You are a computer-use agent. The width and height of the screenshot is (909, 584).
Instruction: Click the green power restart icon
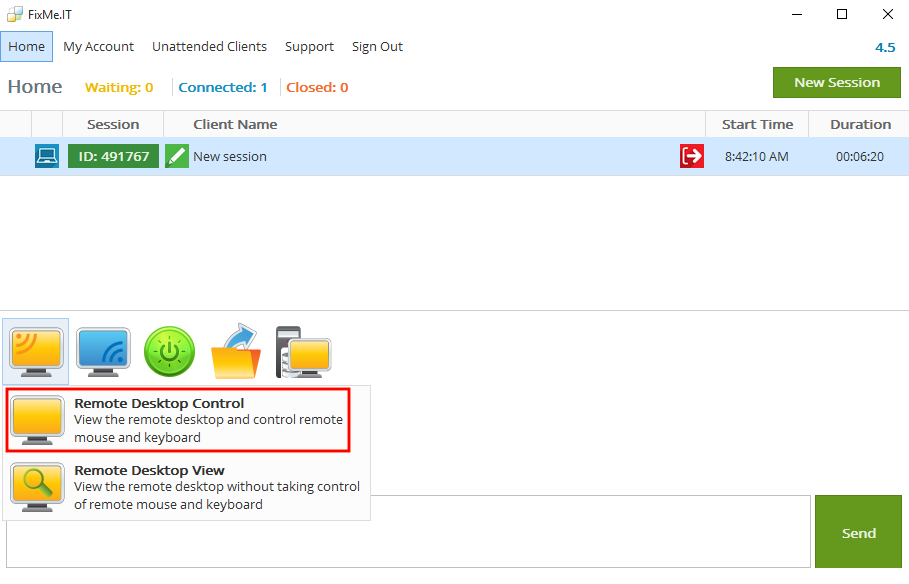pos(169,351)
